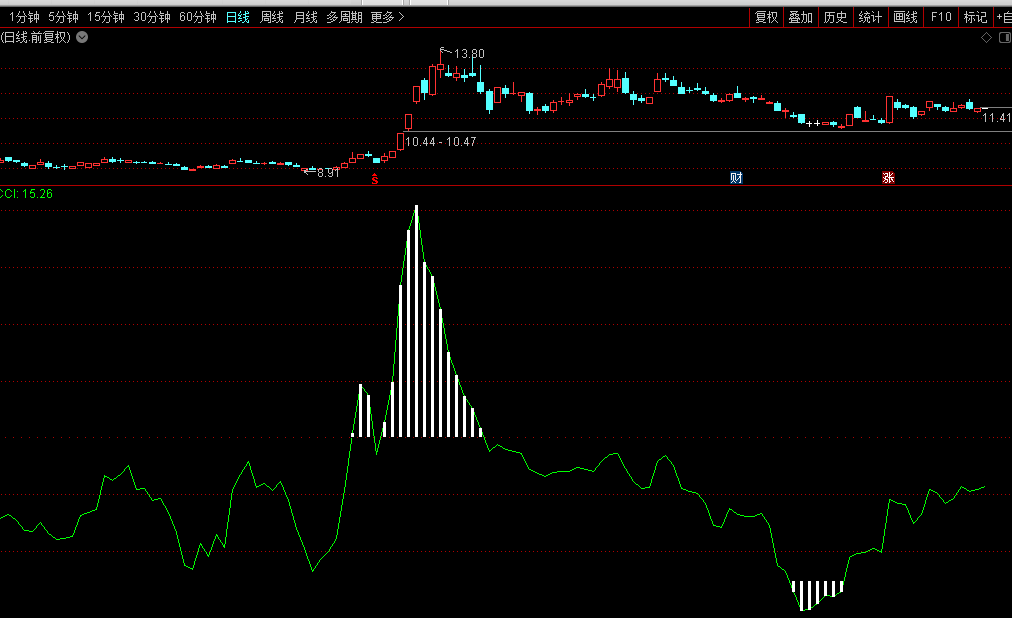Screen dimensions: 1012x618
Task: Click the F10 company info button
Action: tap(940, 17)
